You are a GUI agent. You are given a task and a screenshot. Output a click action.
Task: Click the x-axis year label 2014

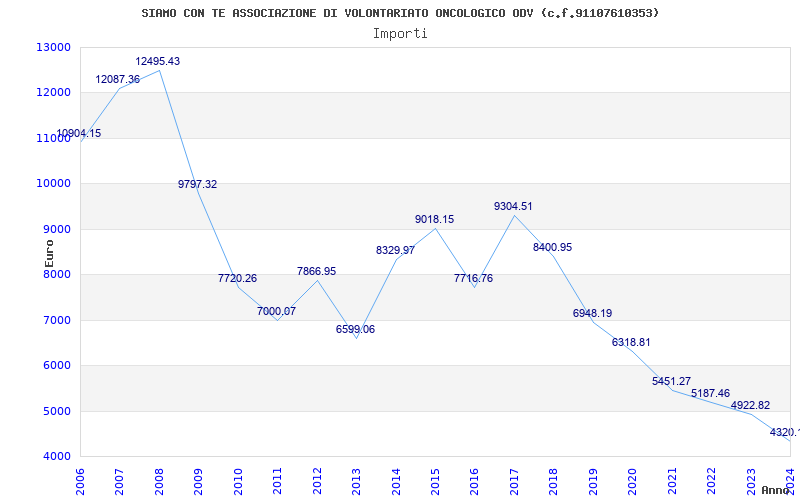coord(396,481)
